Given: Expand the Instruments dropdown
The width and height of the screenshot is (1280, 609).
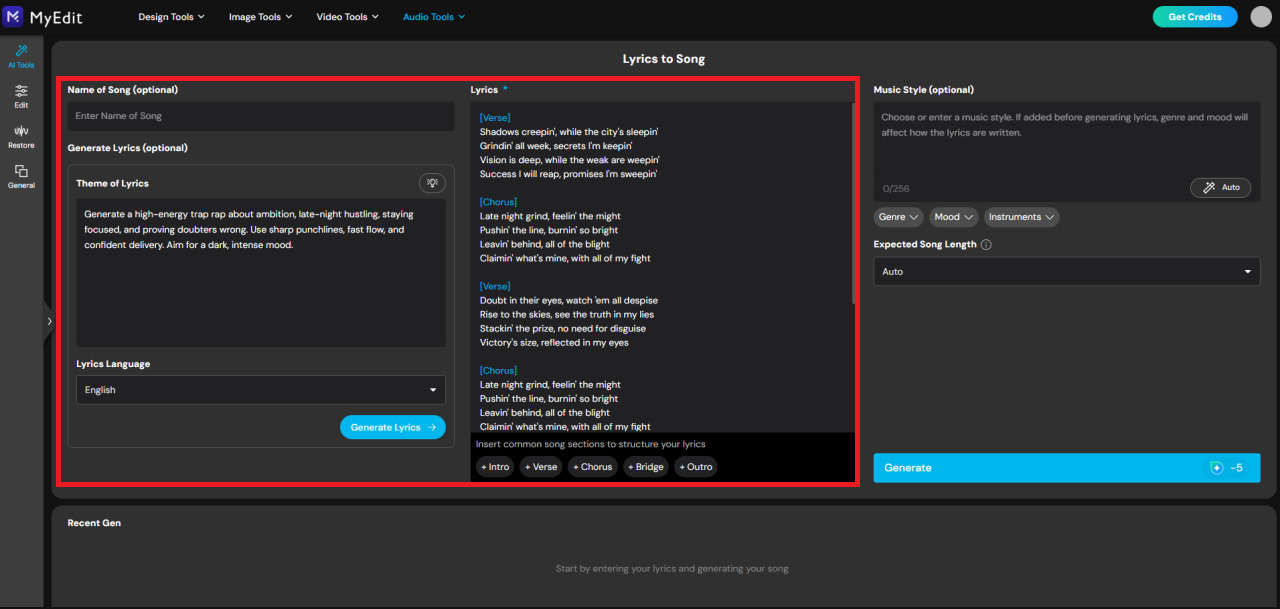Looking at the screenshot, I should [1021, 217].
